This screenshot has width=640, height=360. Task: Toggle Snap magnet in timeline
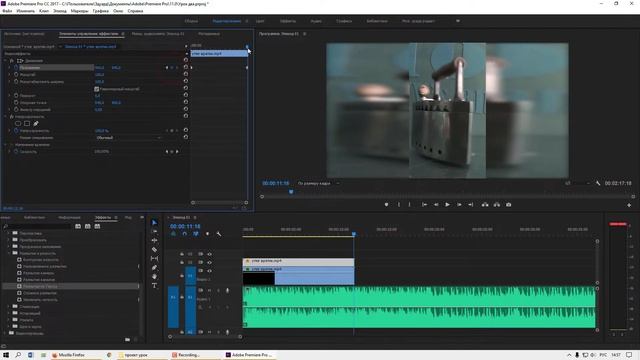[x=184, y=234]
